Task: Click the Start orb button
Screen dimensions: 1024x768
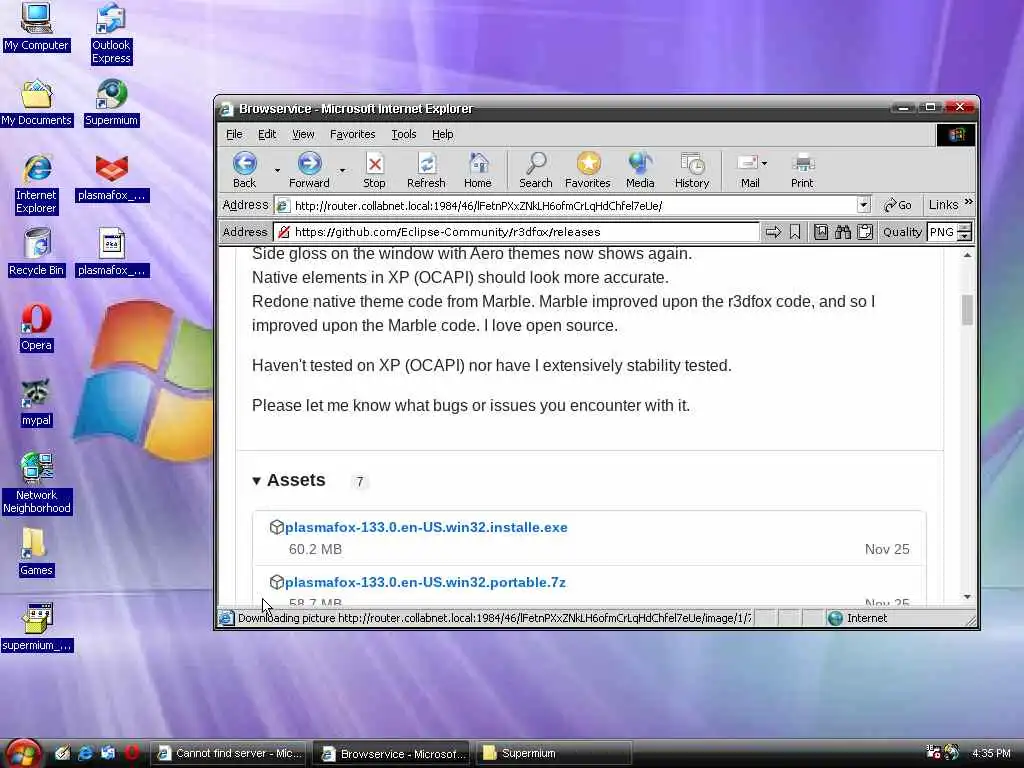Action: point(24,753)
